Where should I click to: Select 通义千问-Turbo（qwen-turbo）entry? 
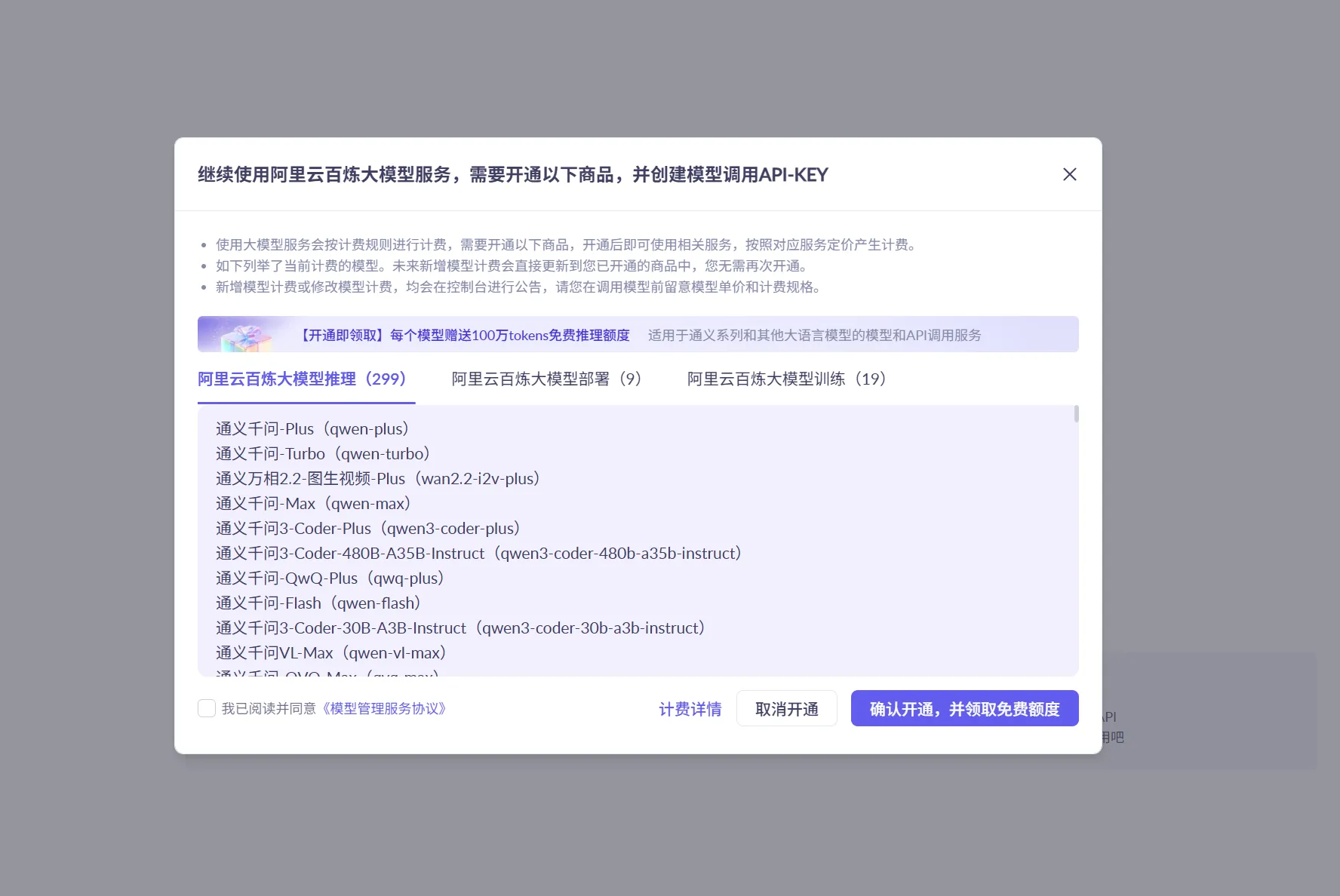pyautogui.click(x=322, y=453)
